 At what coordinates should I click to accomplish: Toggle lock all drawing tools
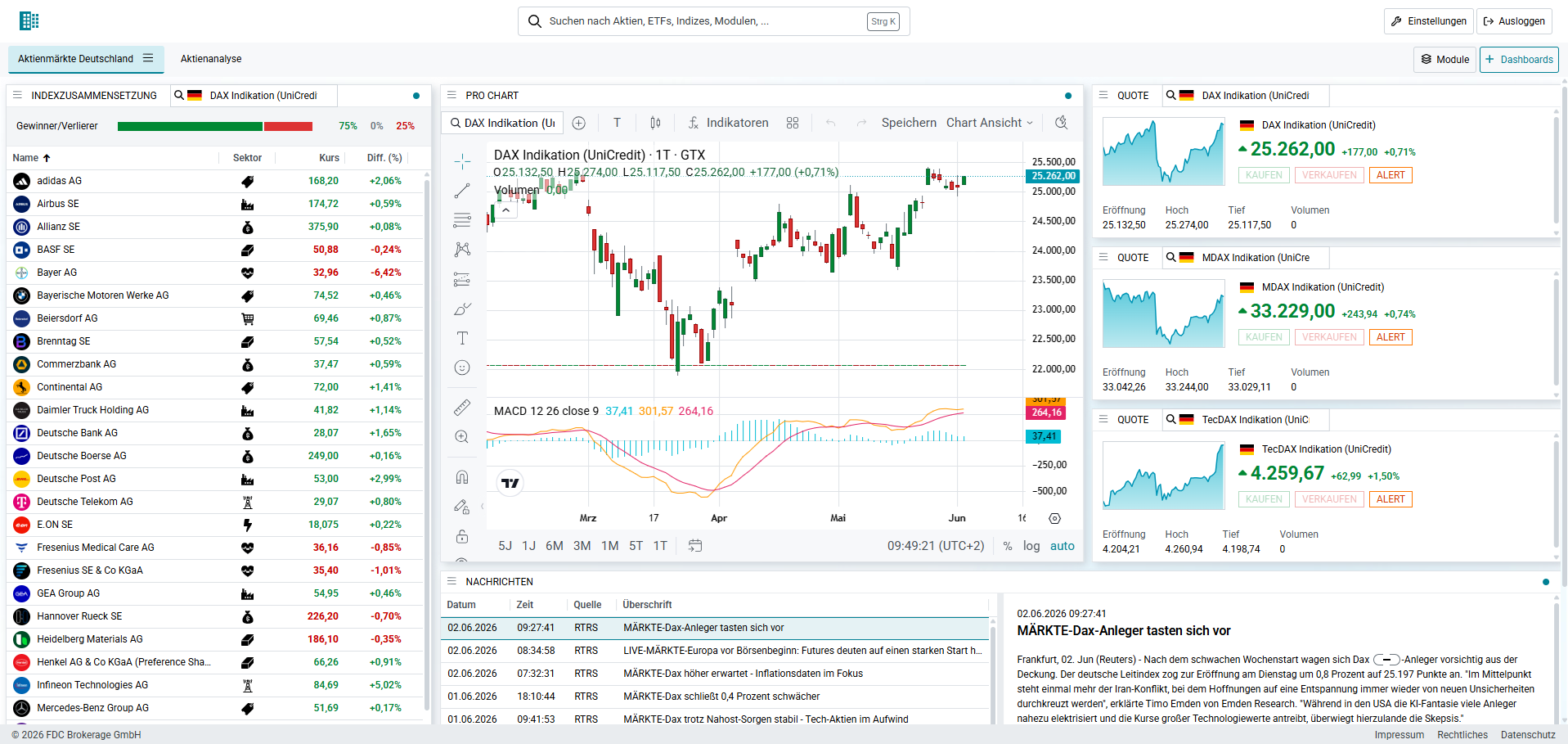coord(462,536)
